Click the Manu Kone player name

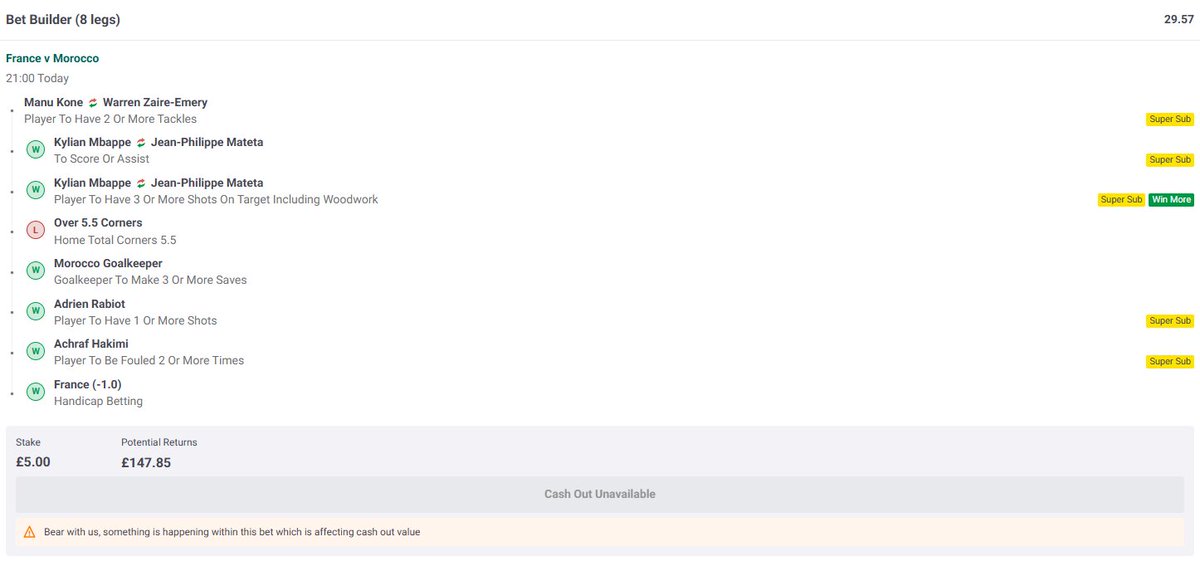(x=53, y=102)
